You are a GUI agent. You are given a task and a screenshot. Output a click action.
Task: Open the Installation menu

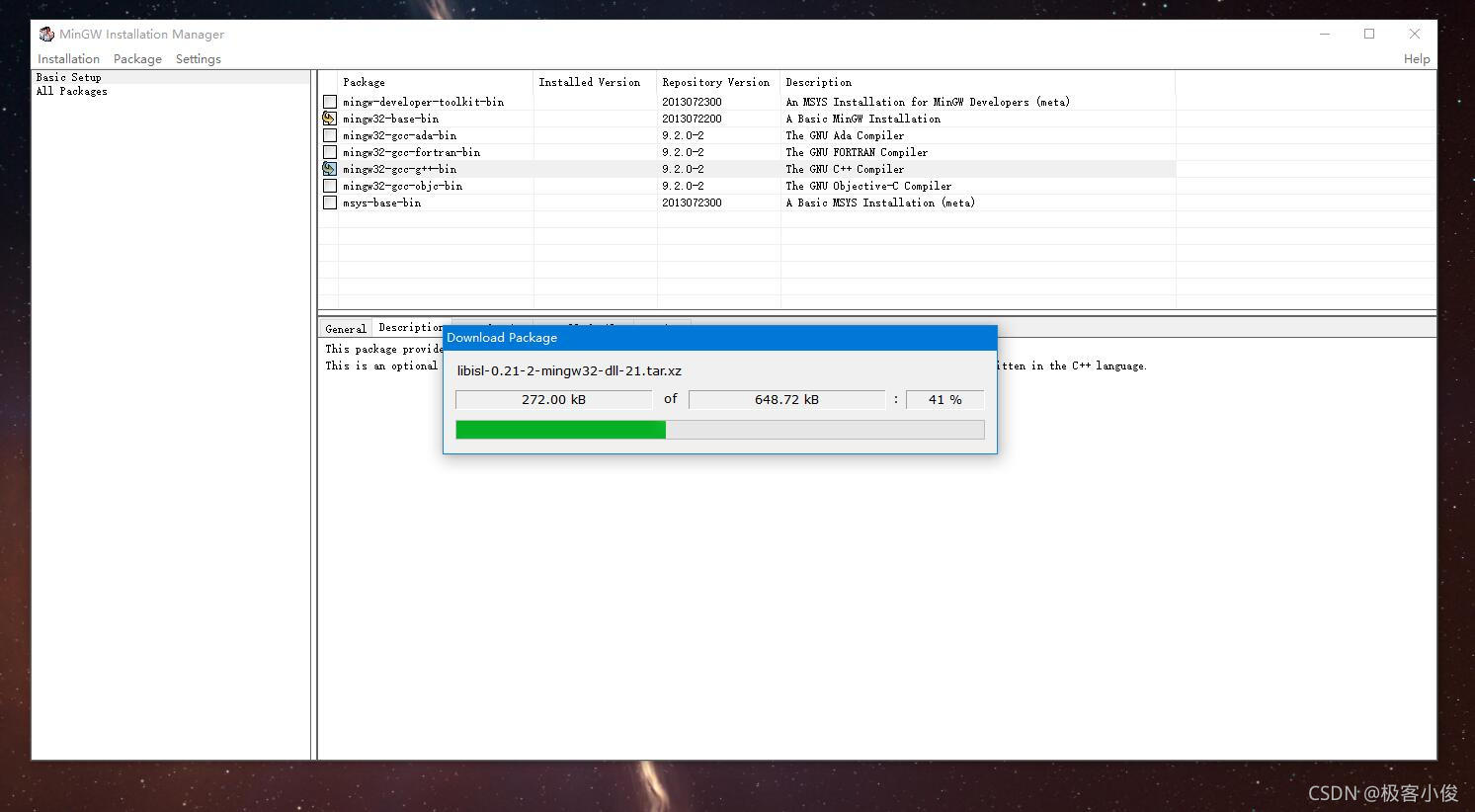point(68,59)
